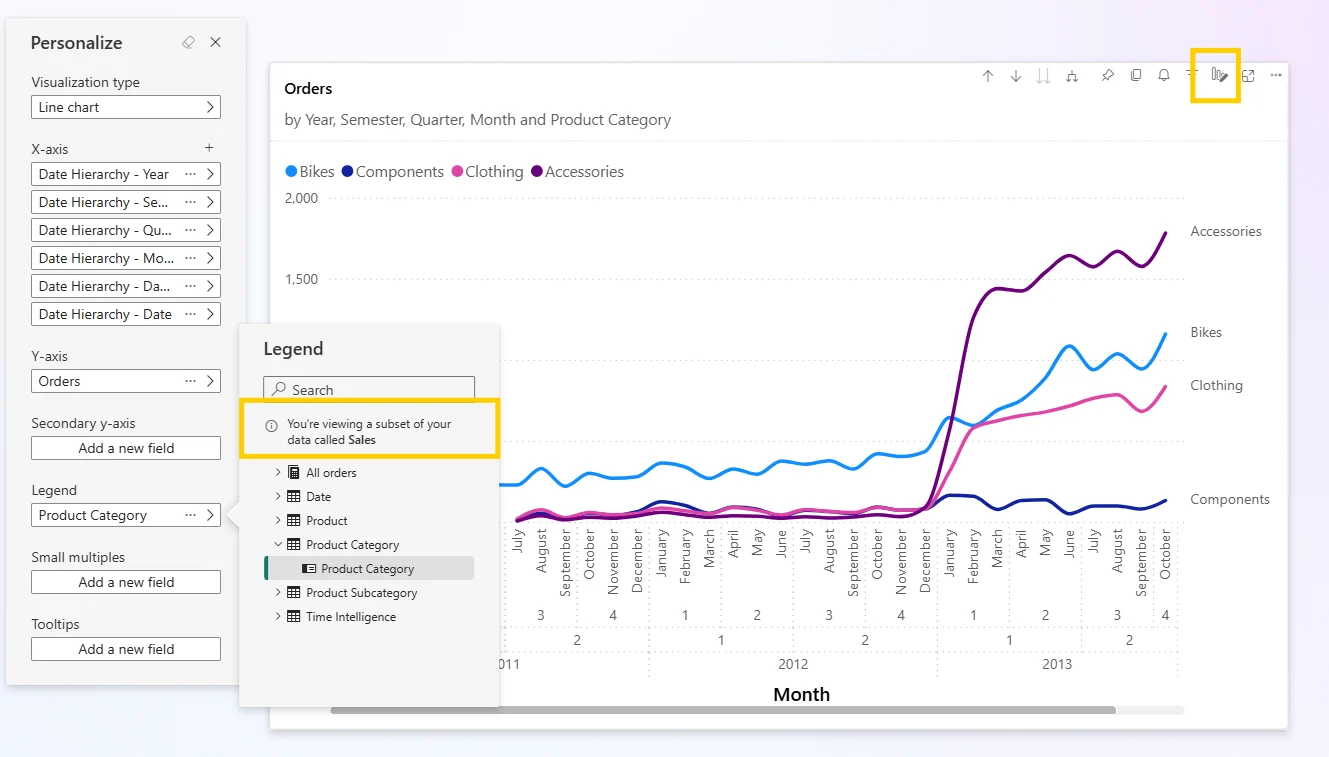
Task: Expand Product Subcategory table node
Action: tap(278, 592)
